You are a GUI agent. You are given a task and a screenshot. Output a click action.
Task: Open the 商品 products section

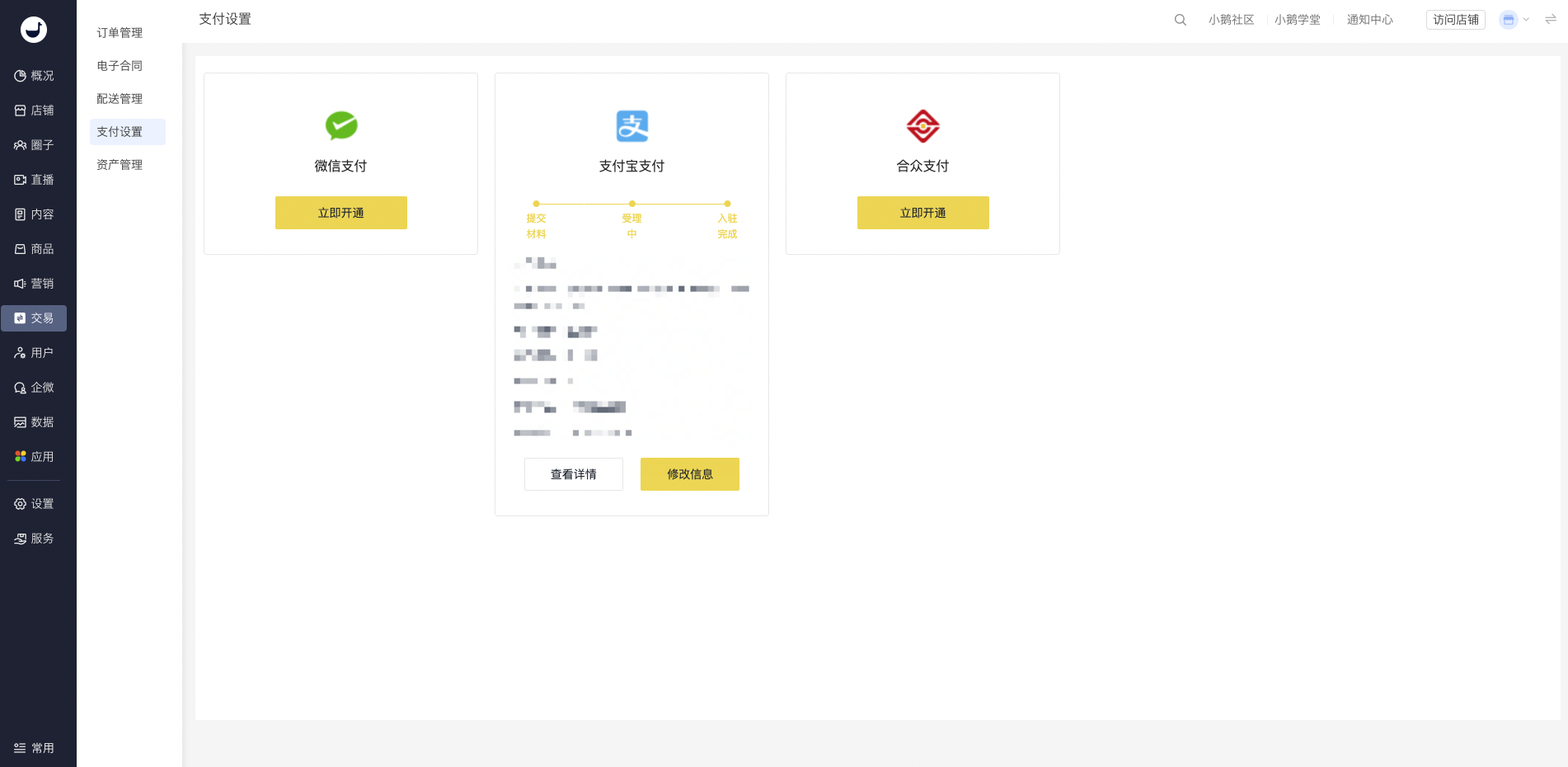(x=34, y=249)
